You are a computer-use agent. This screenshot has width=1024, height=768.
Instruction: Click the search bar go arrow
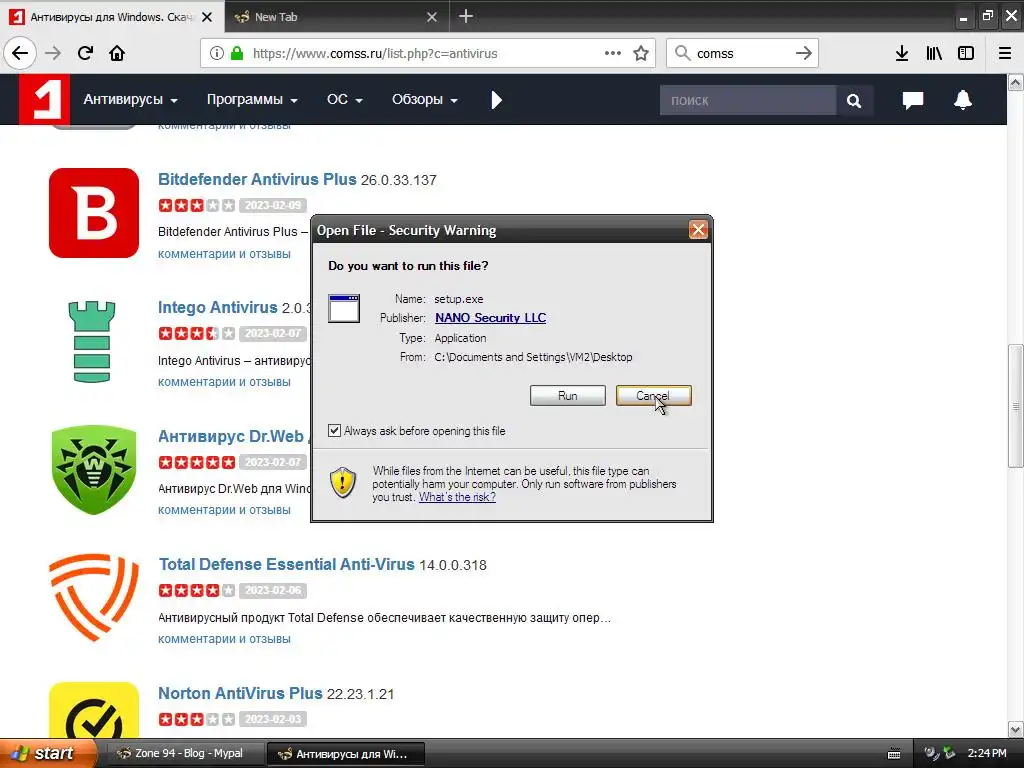pyautogui.click(x=804, y=53)
